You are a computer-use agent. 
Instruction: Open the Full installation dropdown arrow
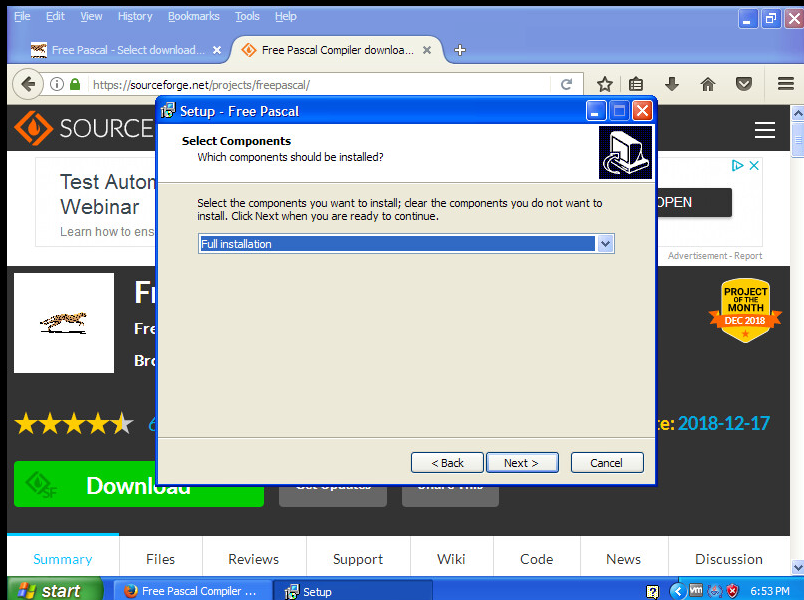605,244
